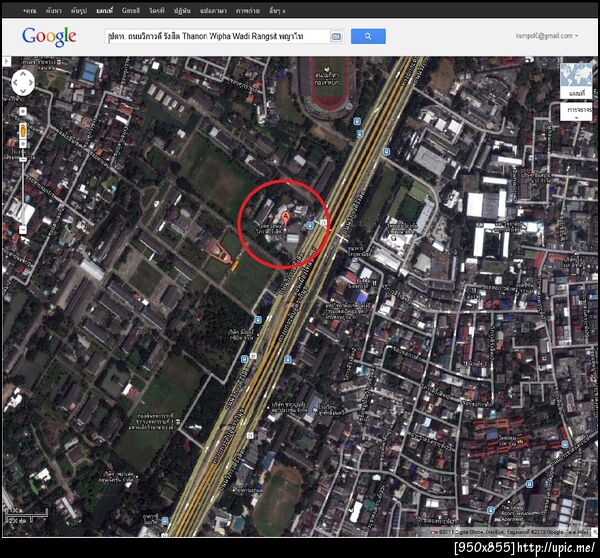
Task: Collapse the overview map arrow at bottom right
Action: 595,532
